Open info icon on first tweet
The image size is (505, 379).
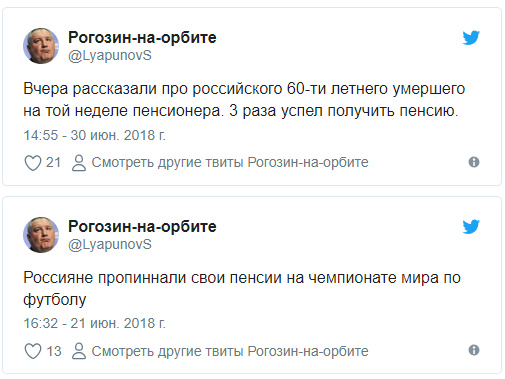474,162
